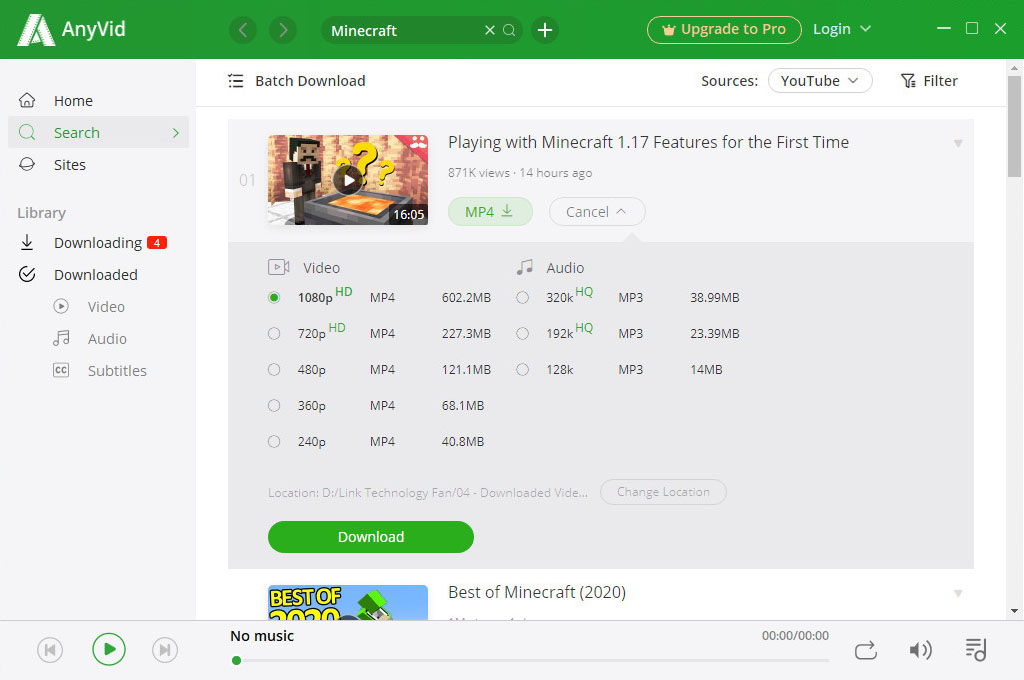Click the '602.2MB' file size value
1024x680 pixels.
pos(466,298)
